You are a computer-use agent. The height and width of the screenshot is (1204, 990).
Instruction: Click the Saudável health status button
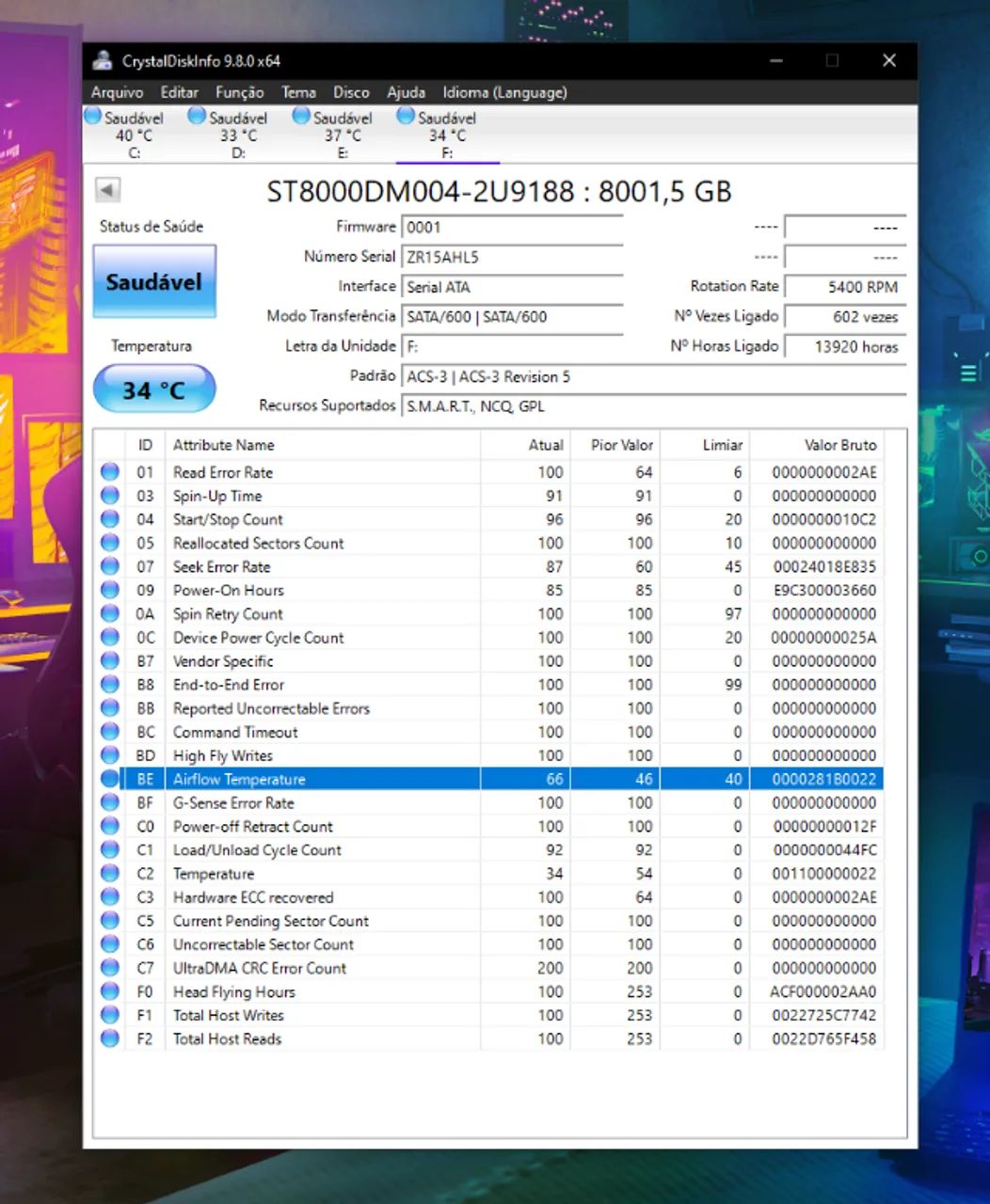click(154, 281)
